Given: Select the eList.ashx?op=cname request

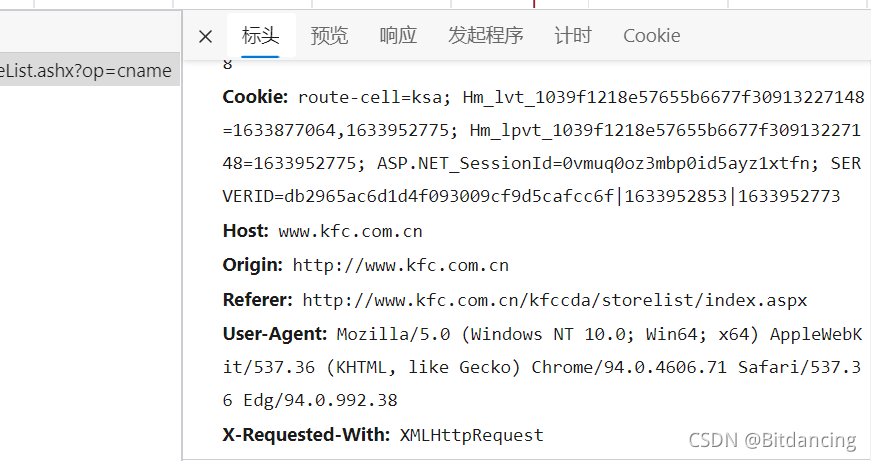Looking at the screenshot, I should [88, 71].
